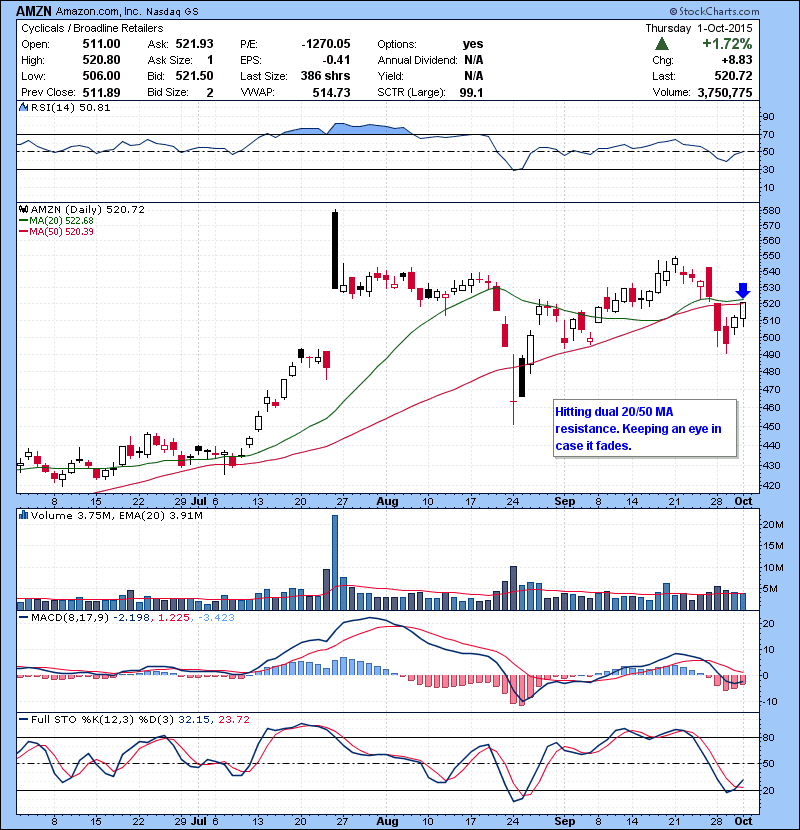Click the MA(20) 522.68 legend text
800x830 pixels.
(61, 220)
